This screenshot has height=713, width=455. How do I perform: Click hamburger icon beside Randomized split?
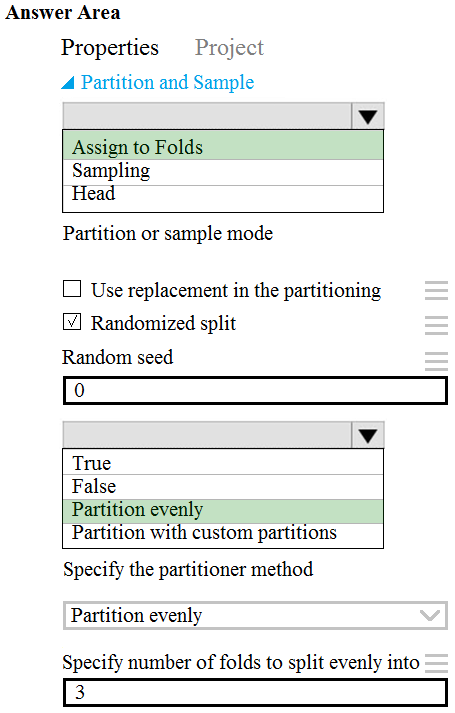(x=436, y=325)
